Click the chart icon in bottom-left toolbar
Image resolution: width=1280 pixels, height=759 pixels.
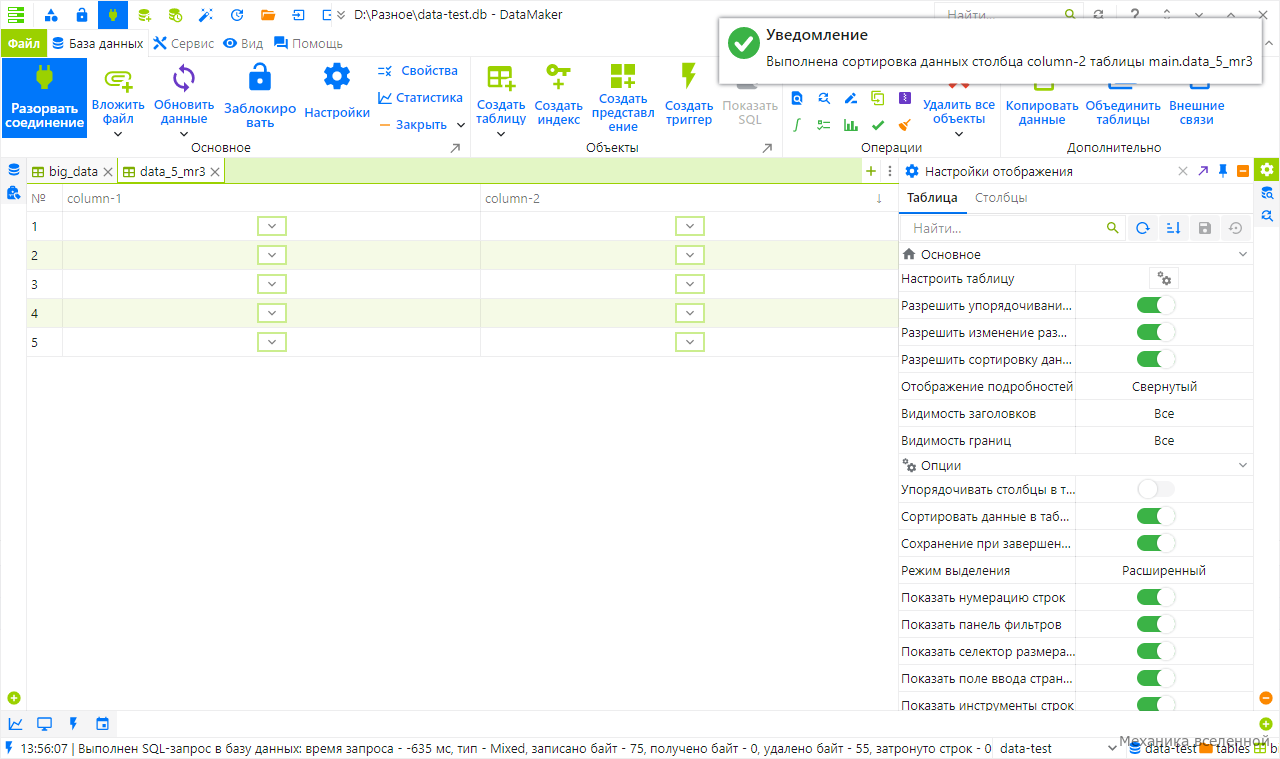15,724
